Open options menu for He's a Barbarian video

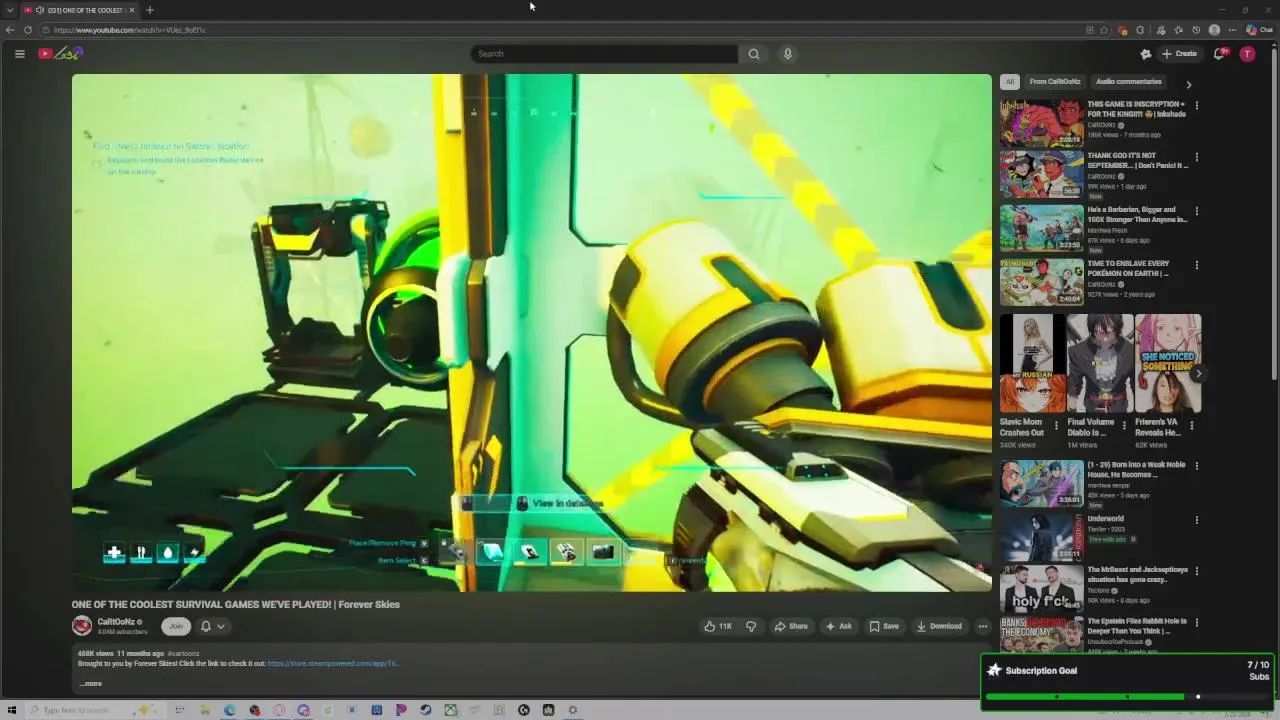(1197, 211)
